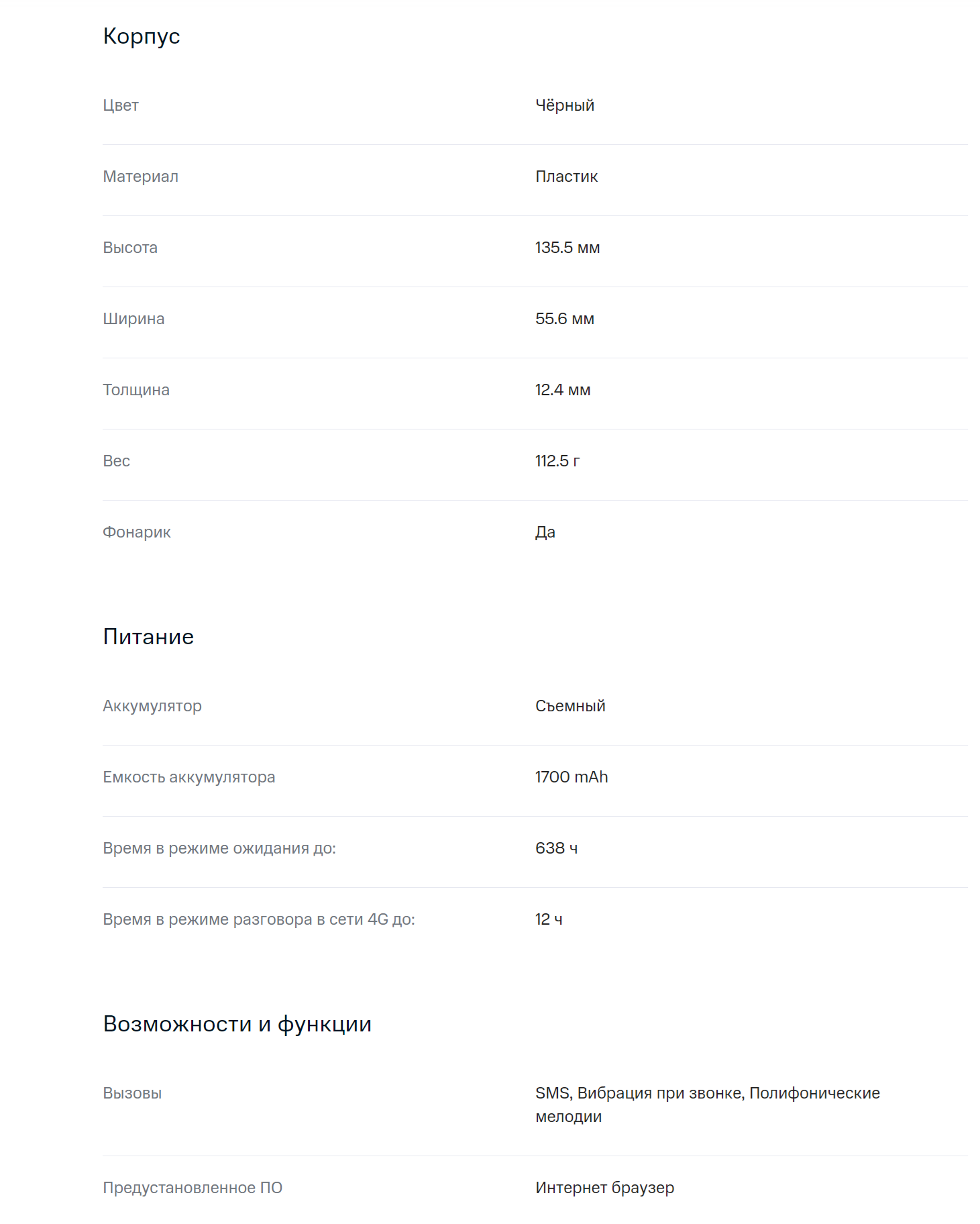Viewport: 980px width, 1224px height.
Task: Click the "Фонарик" row label
Action: [137, 532]
